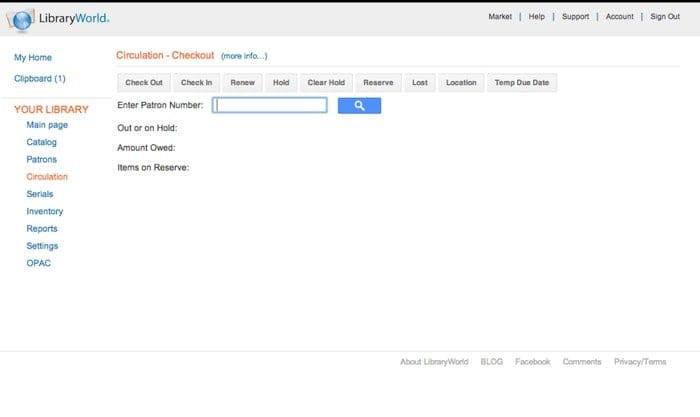The height and width of the screenshot is (417, 700).
Task: Click Market in the top bar
Action: coord(500,17)
